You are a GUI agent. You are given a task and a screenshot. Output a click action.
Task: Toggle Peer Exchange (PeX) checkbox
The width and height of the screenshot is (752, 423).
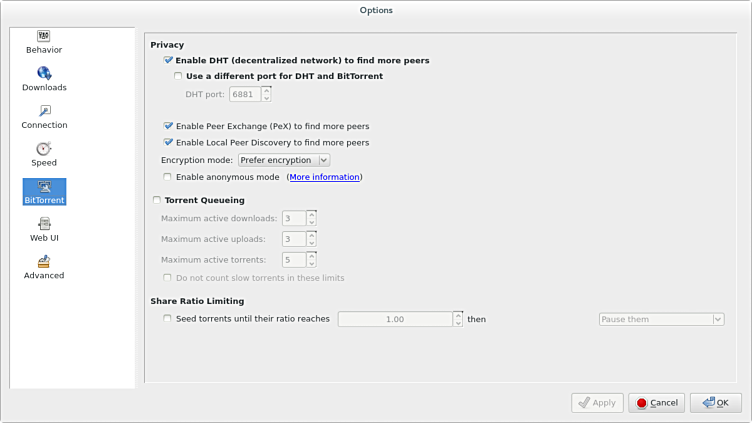click(x=168, y=127)
